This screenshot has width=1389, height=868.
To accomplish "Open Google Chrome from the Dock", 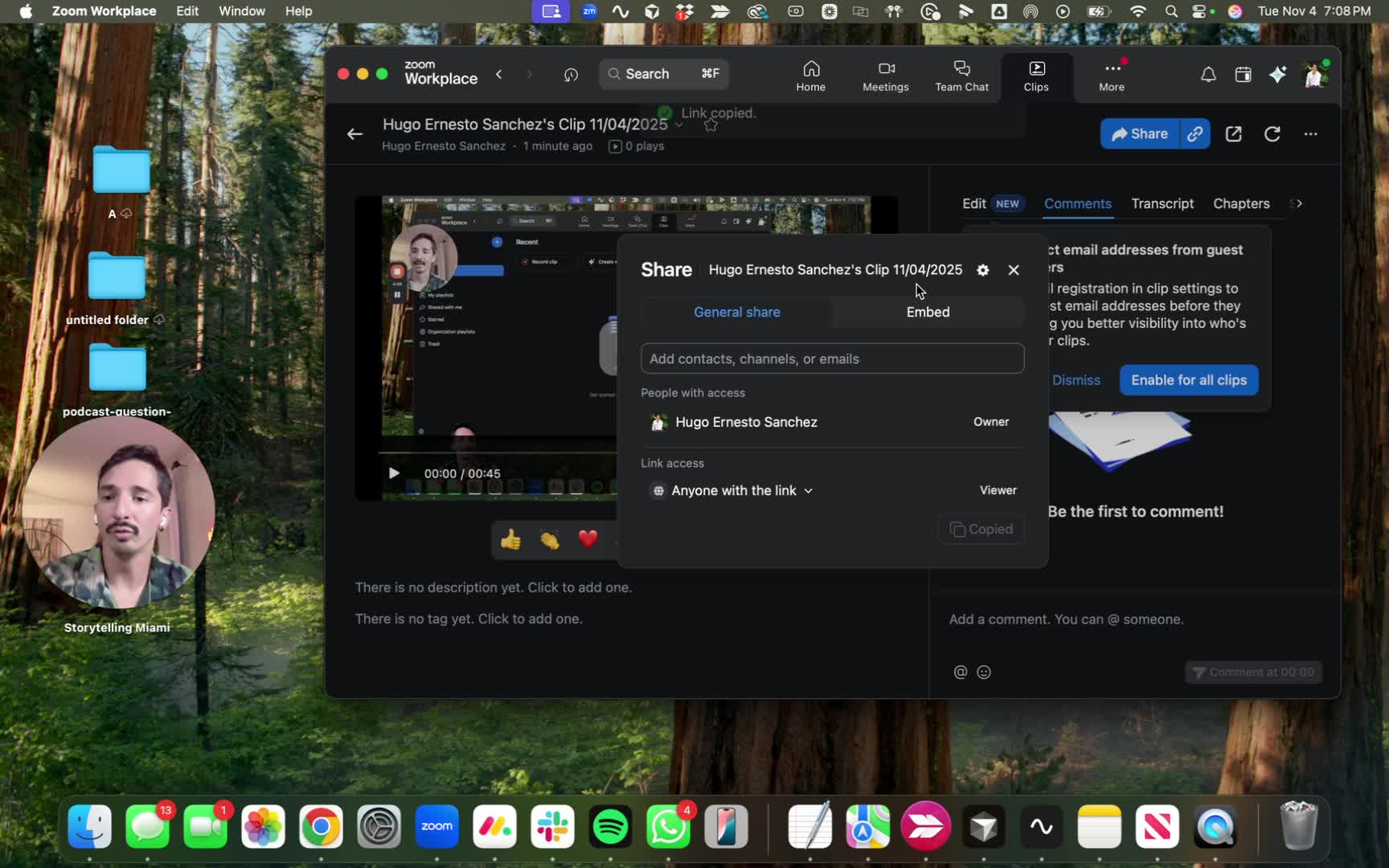I will click(x=321, y=826).
